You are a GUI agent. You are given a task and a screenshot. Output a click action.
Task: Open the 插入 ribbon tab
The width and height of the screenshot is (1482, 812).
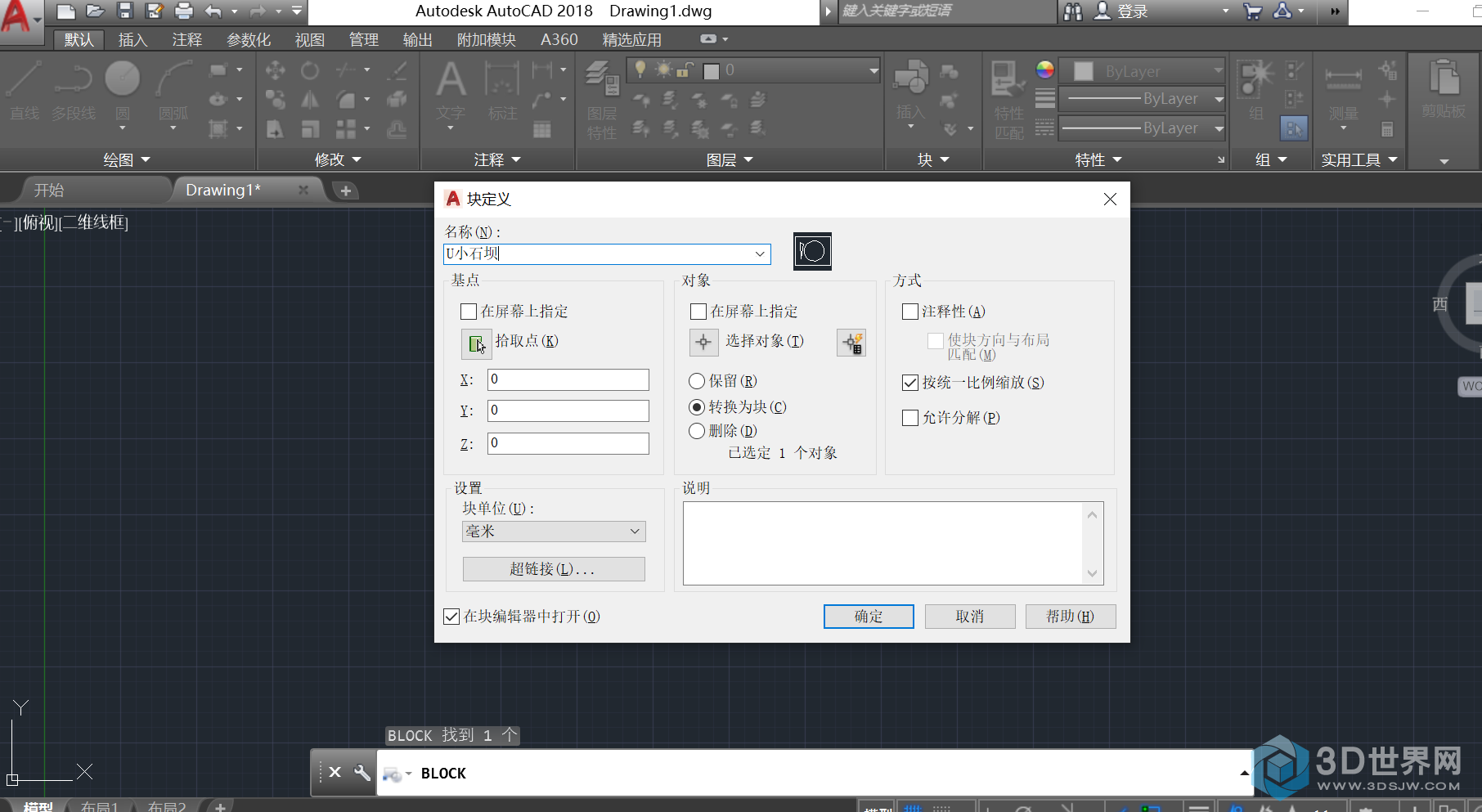pos(132,39)
